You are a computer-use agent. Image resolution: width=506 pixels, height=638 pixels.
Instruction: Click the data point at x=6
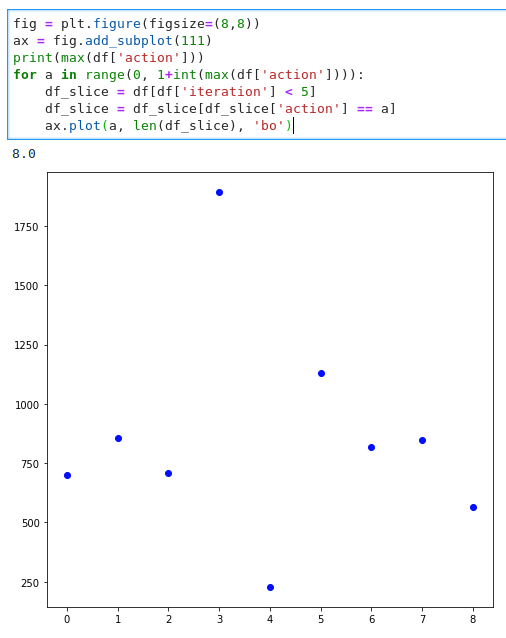pos(371,447)
